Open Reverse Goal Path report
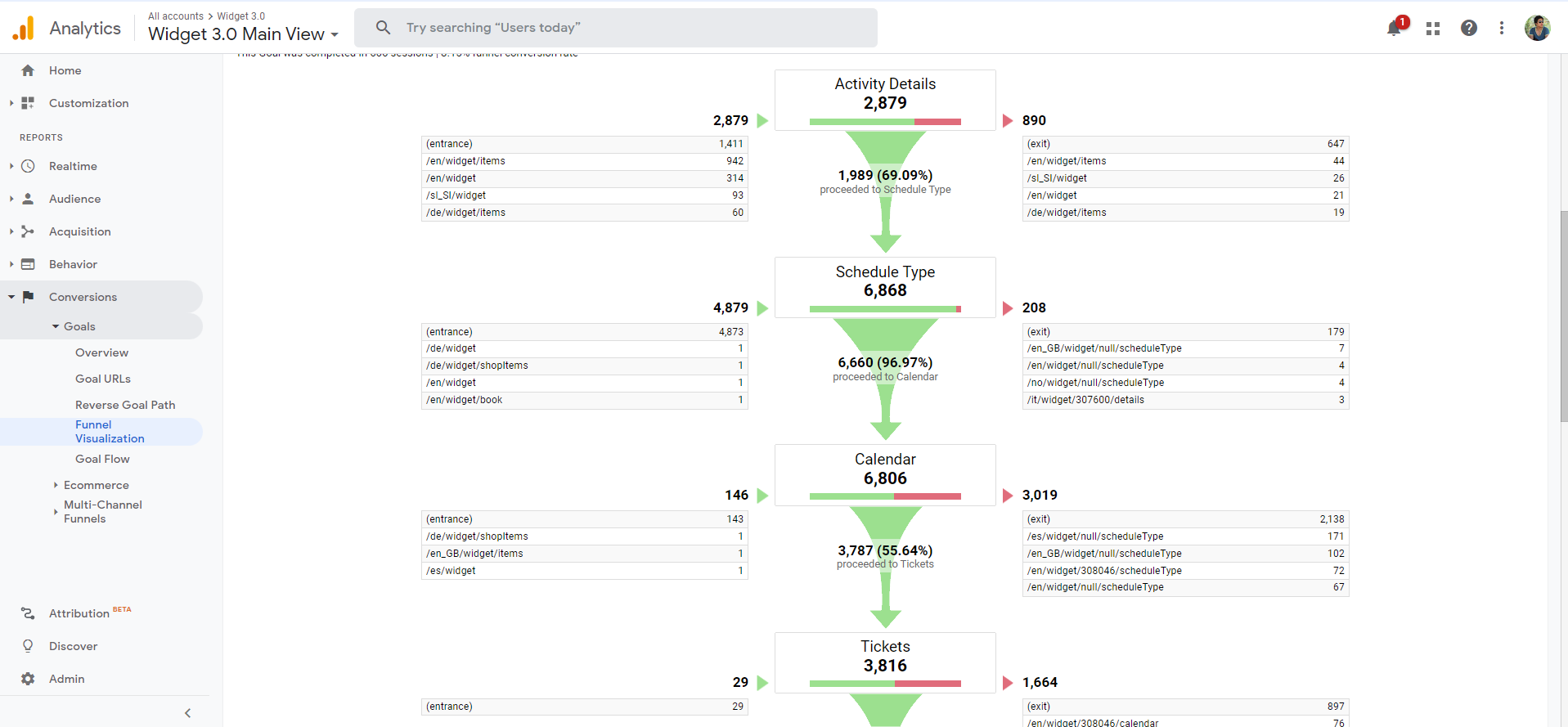The height and width of the screenshot is (727, 1568). pyautogui.click(x=125, y=405)
